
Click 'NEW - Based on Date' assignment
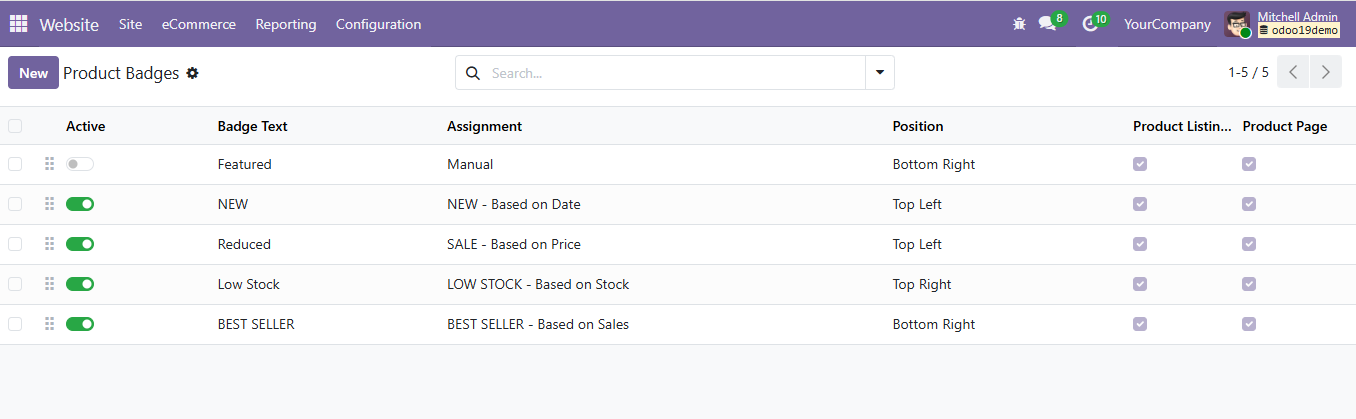pos(514,204)
